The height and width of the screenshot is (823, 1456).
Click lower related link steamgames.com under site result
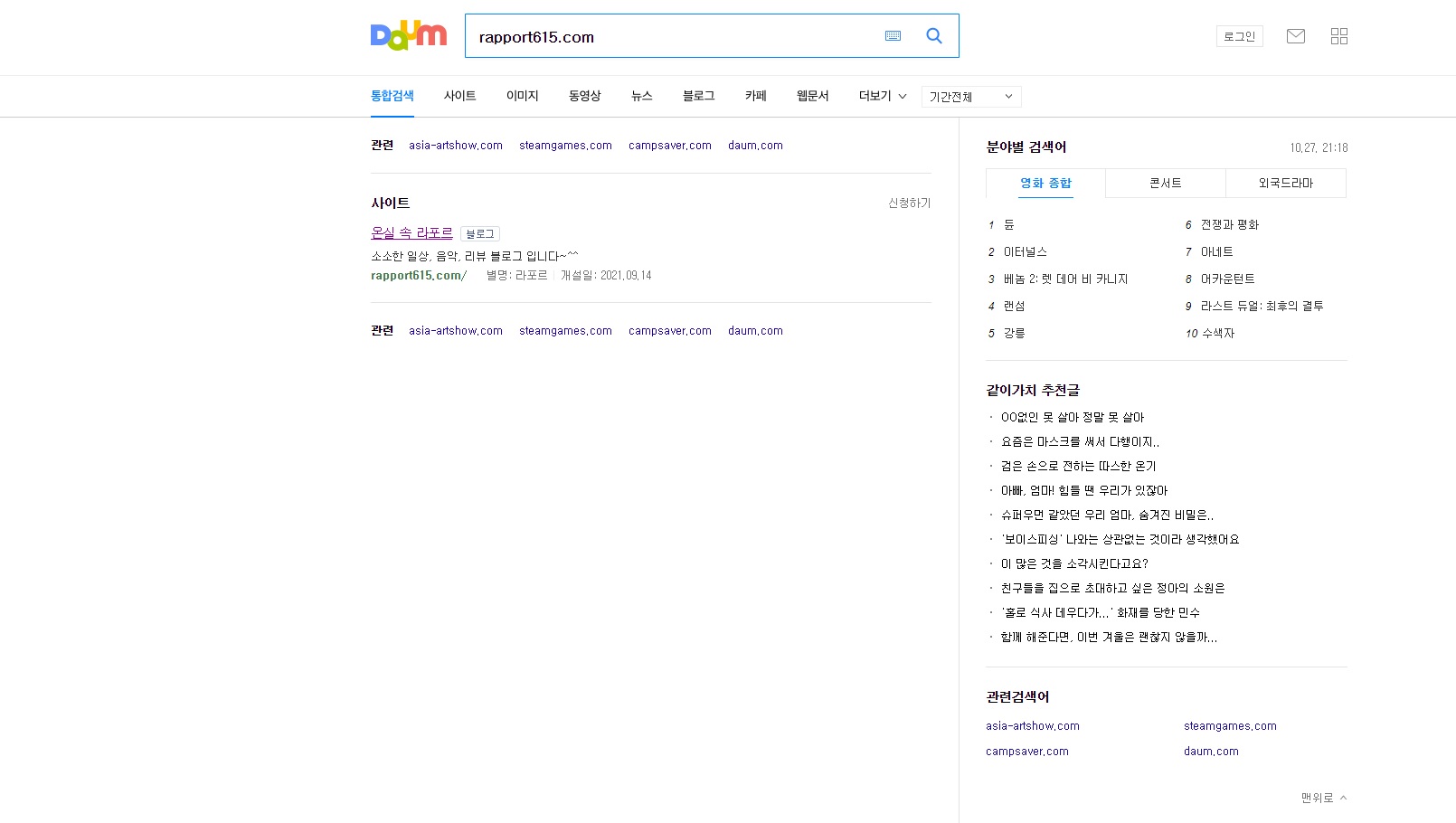[565, 331]
